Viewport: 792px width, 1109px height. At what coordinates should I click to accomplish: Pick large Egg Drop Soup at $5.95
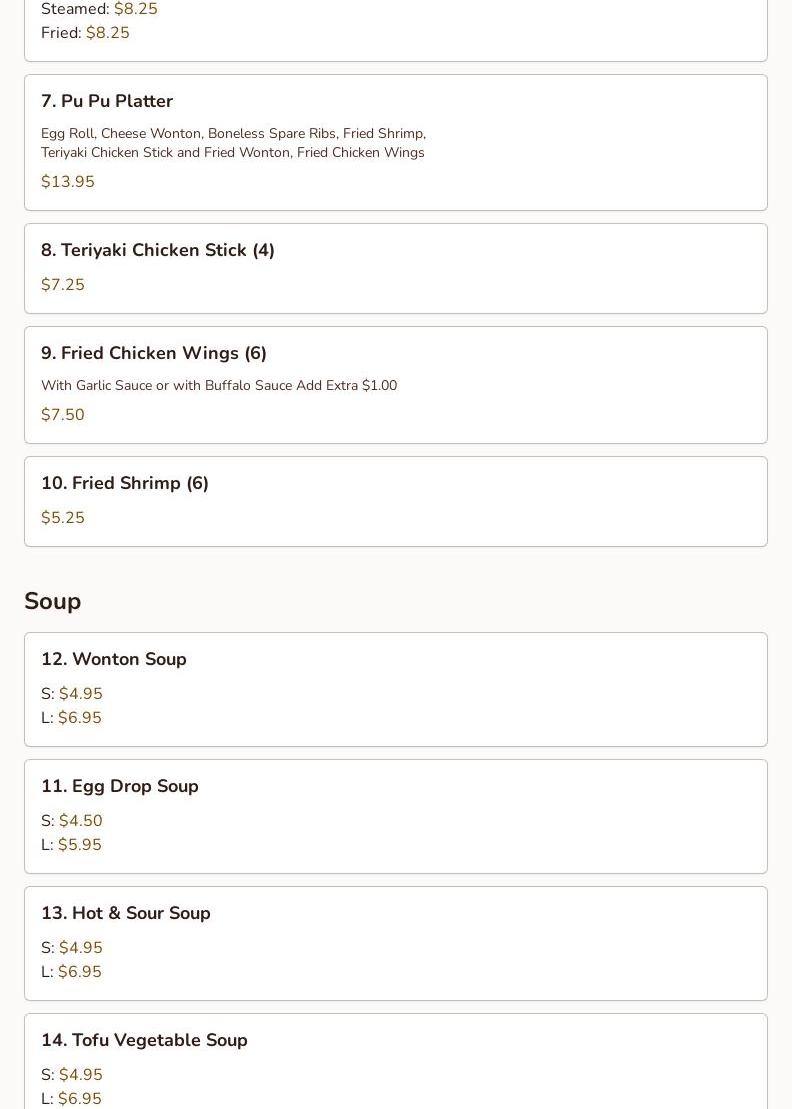coord(71,845)
